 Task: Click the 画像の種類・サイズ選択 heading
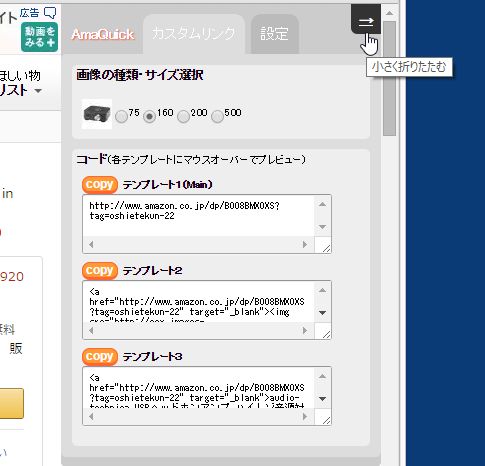pos(140,75)
